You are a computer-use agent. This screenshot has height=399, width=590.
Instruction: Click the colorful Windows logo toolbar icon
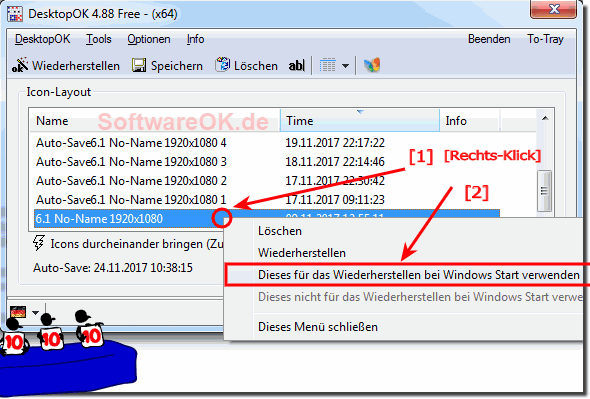click(372, 65)
